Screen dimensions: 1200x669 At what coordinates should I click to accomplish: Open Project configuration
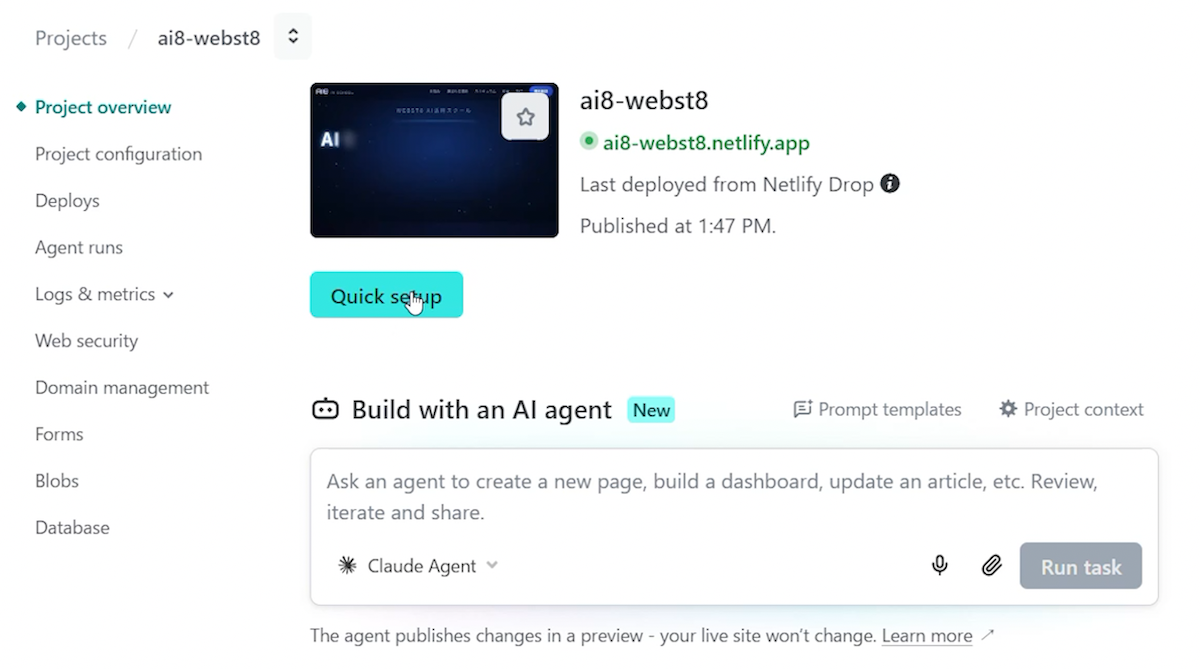(x=118, y=154)
